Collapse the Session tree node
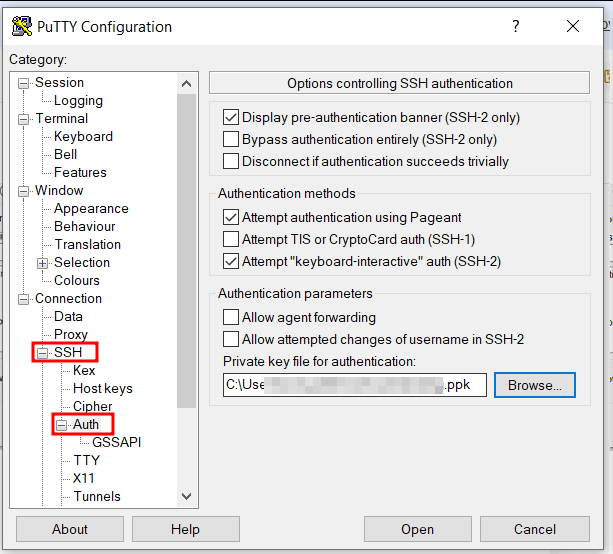The width and height of the screenshot is (613, 554). coord(23,83)
